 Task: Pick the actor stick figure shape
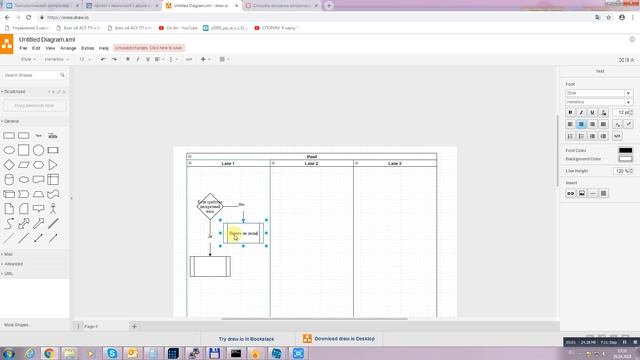click(x=53, y=209)
